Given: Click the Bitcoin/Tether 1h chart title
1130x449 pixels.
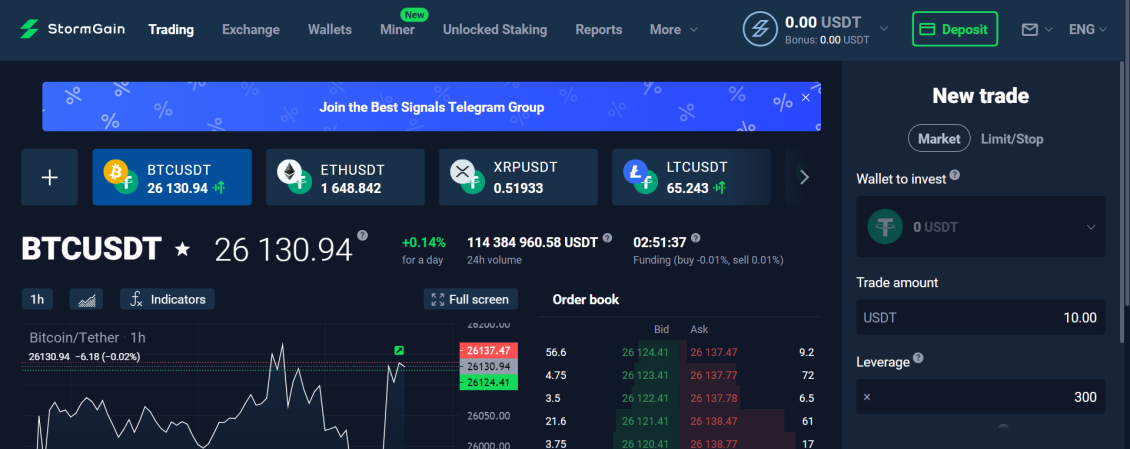Looking at the screenshot, I should [x=87, y=337].
